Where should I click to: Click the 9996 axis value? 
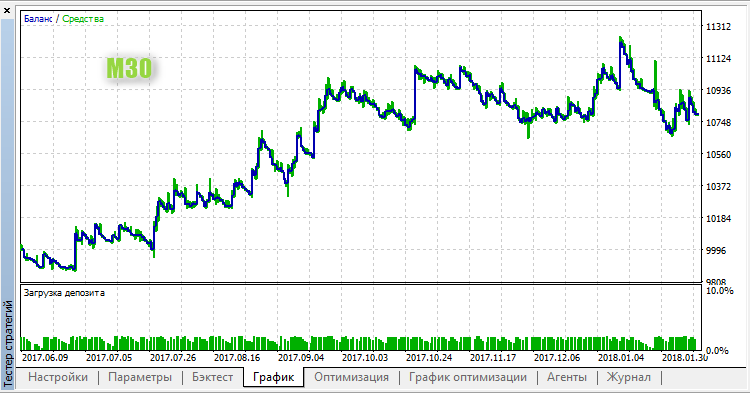[717, 251]
